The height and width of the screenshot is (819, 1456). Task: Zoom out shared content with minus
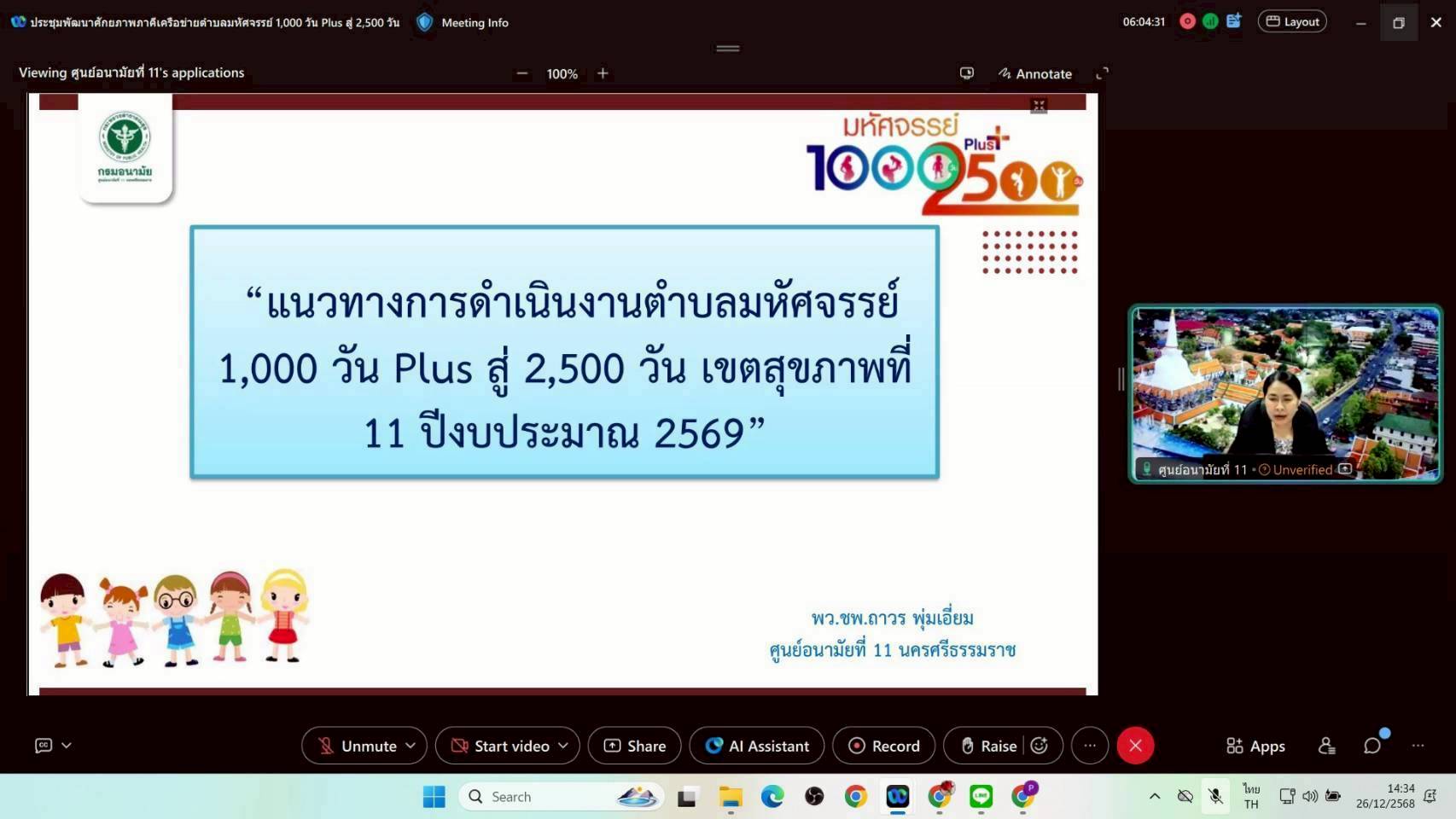[x=522, y=73]
